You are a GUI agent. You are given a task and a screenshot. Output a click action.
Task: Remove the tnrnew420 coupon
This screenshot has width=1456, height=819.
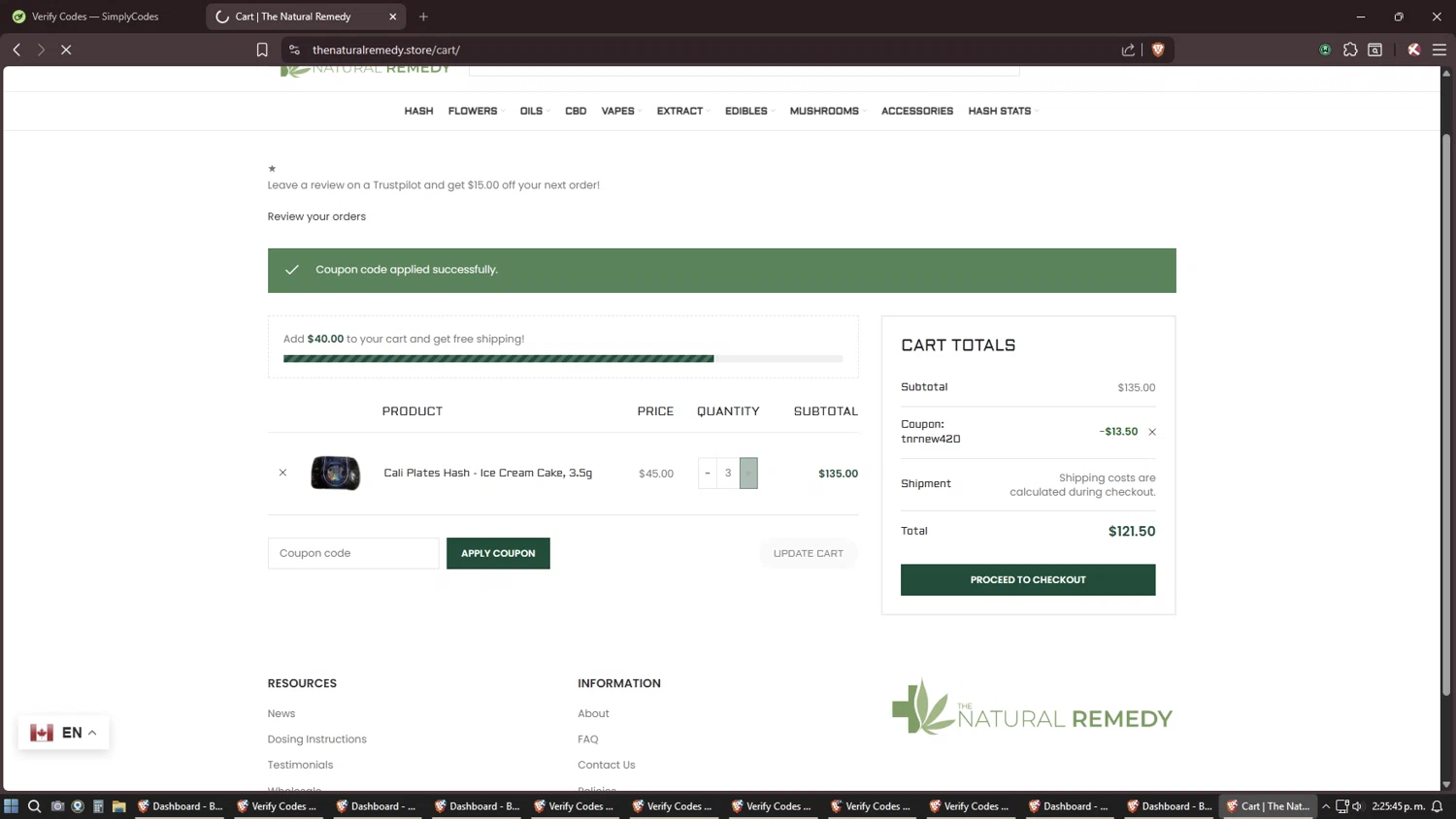click(1152, 432)
